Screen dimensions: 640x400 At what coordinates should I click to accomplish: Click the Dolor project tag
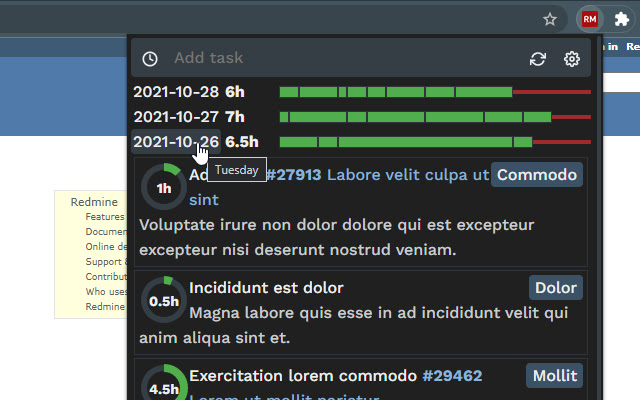tap(555, 288)
